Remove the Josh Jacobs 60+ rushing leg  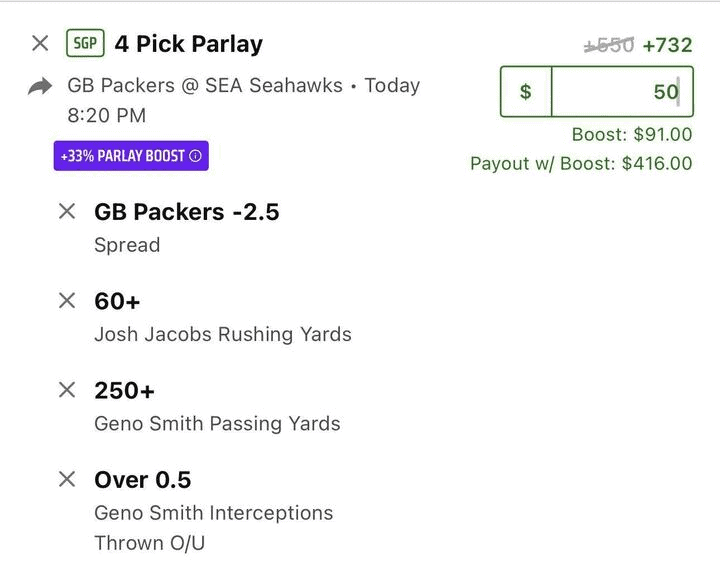(x=67, y=301)
